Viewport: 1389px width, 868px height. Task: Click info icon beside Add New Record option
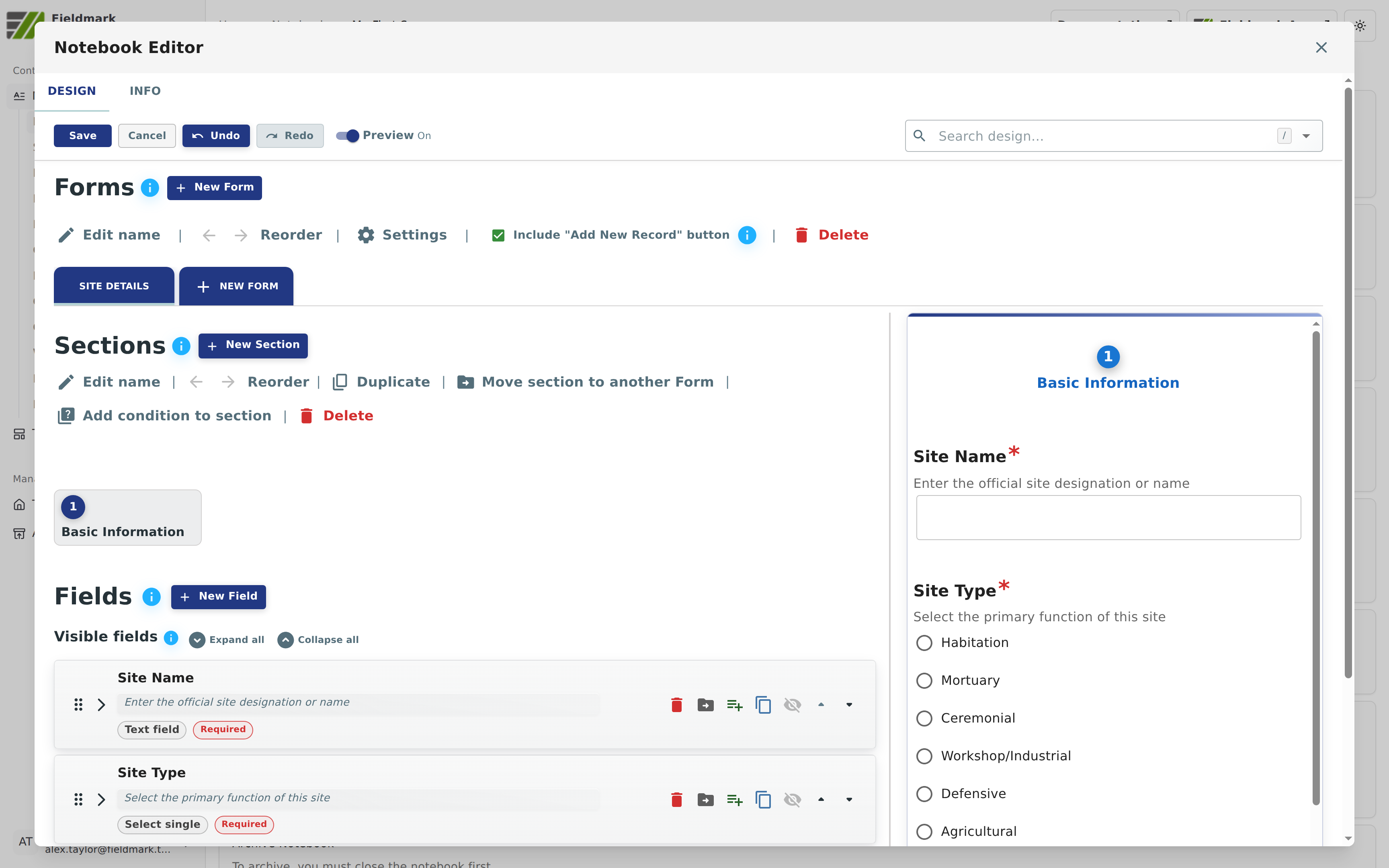click(747, 235)
